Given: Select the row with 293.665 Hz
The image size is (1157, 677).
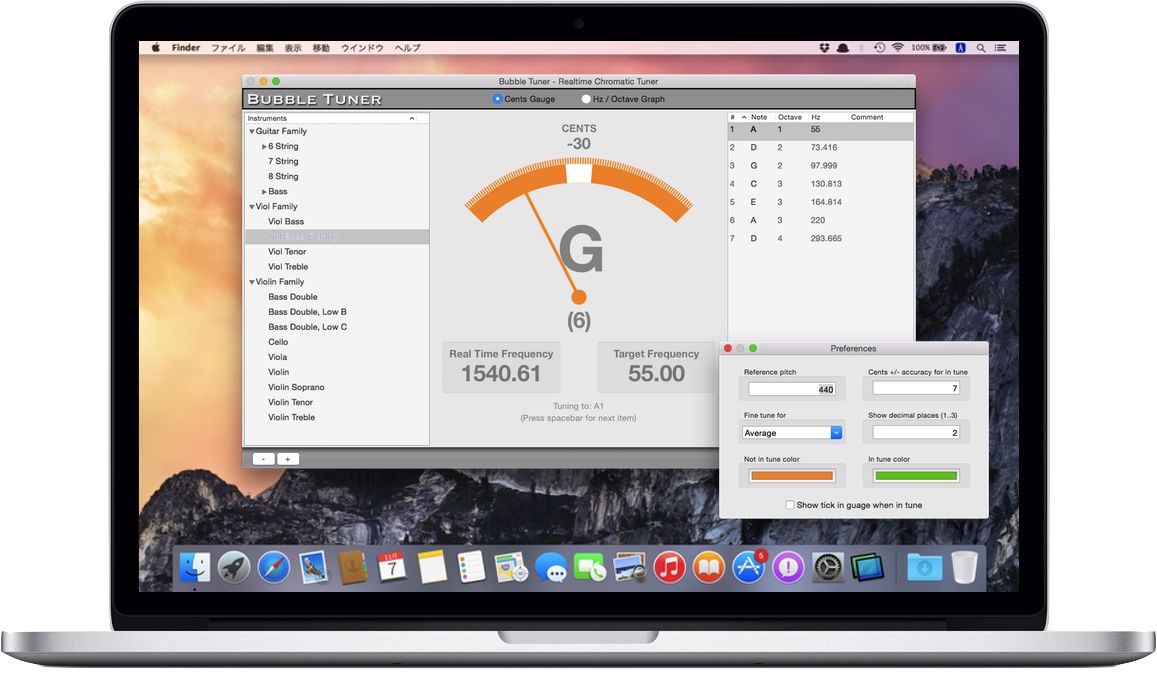Looking at the screenshot, I should point(821,238).
